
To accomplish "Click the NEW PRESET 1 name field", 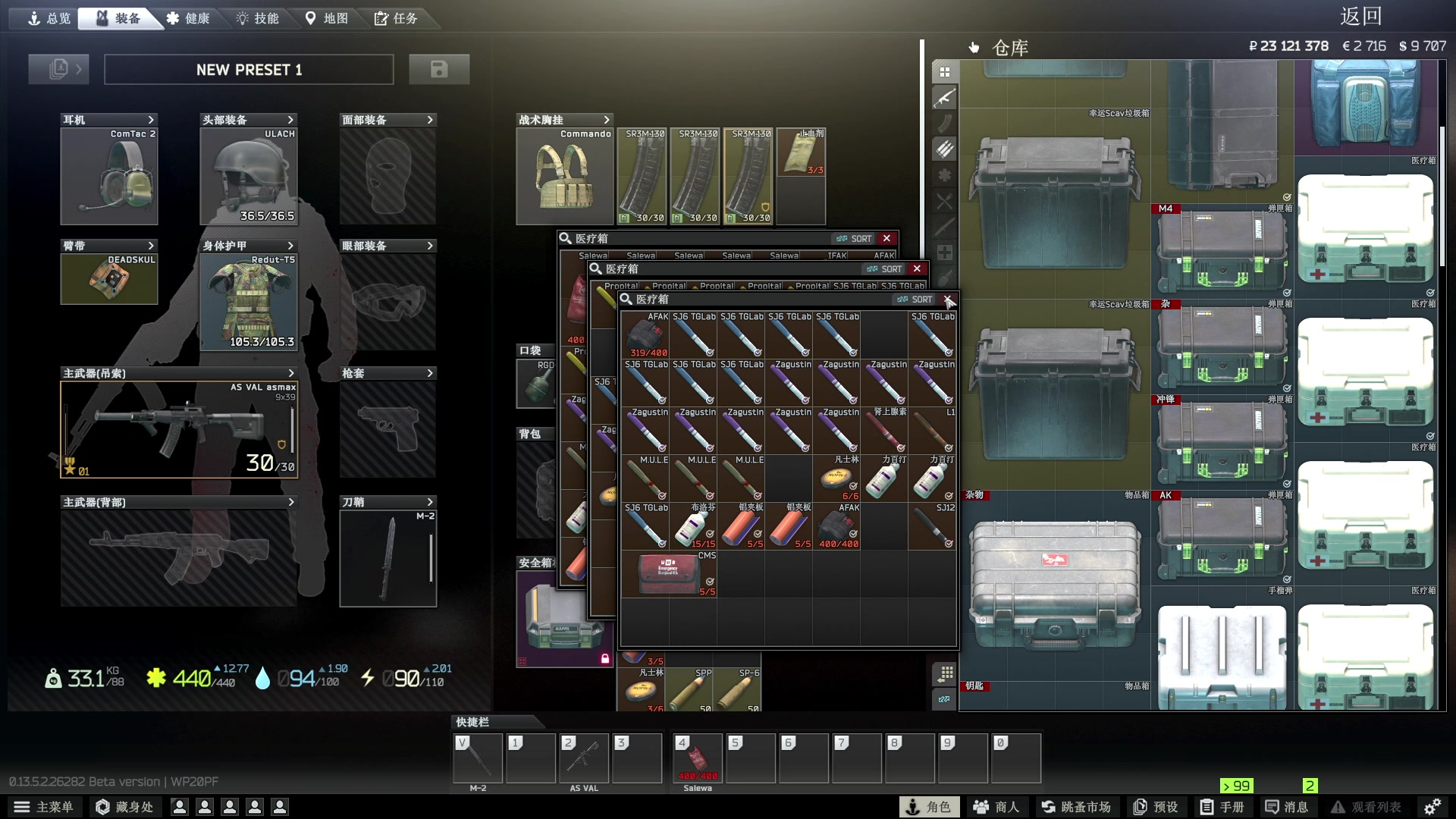I will tap(249, 70).
